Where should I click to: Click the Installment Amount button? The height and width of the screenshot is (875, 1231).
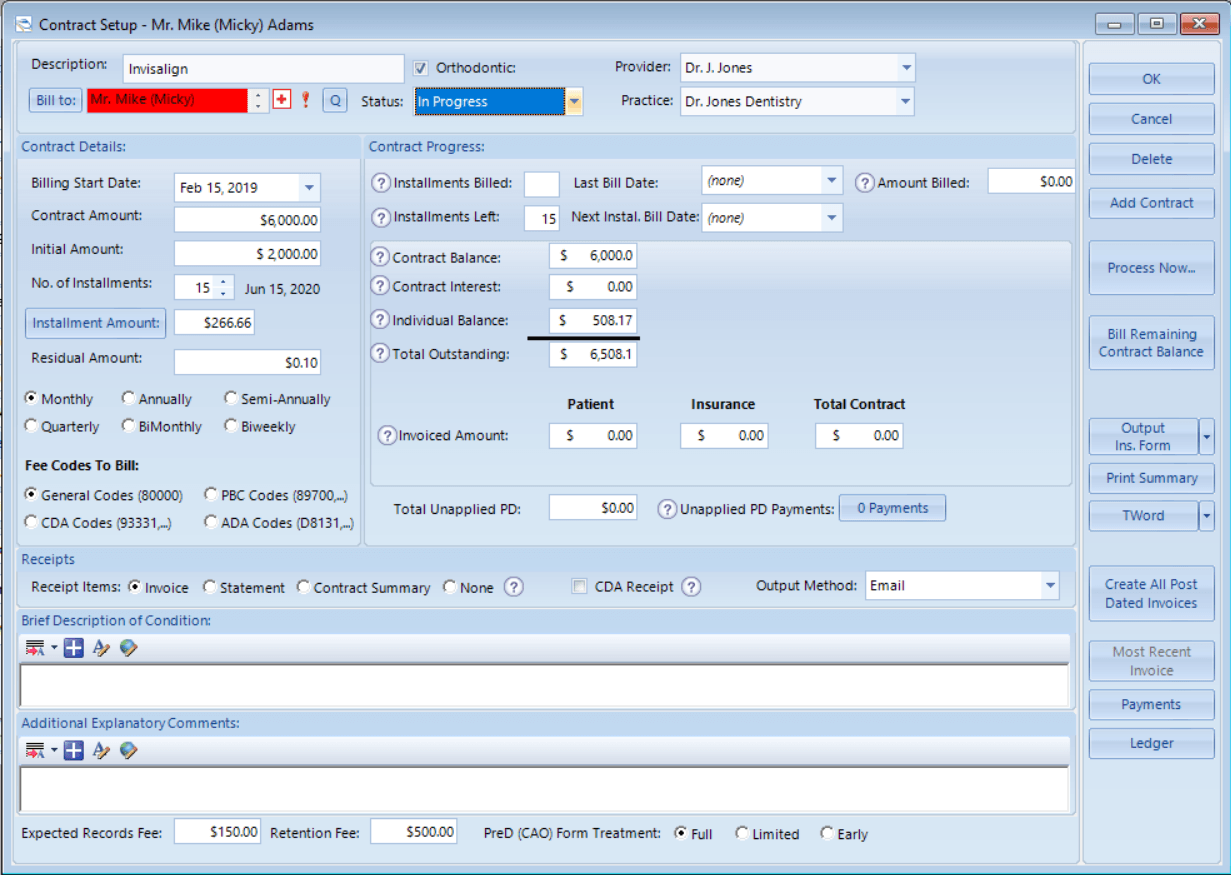(x=95, y=323)
